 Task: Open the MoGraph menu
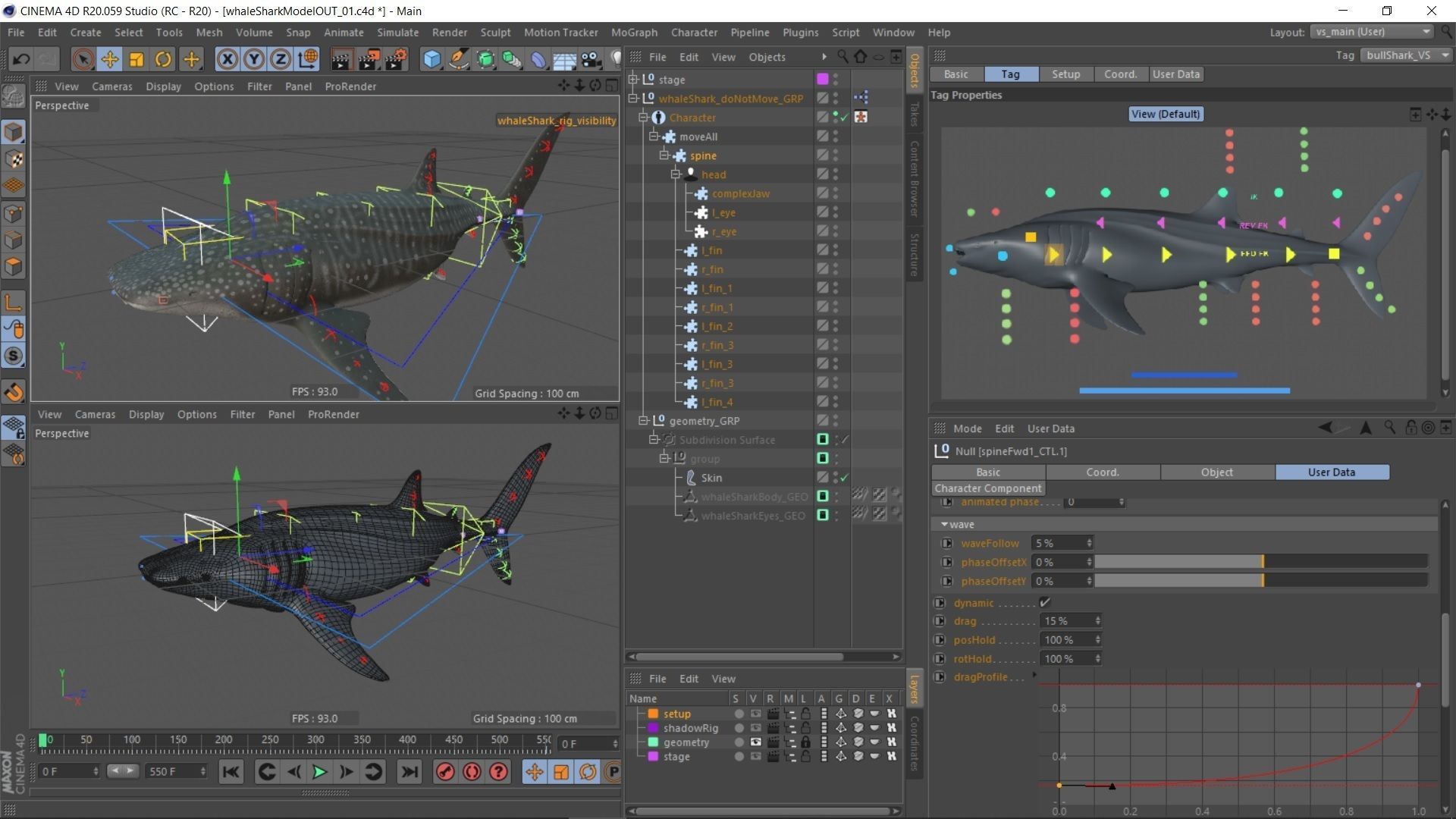click(634, 33)
